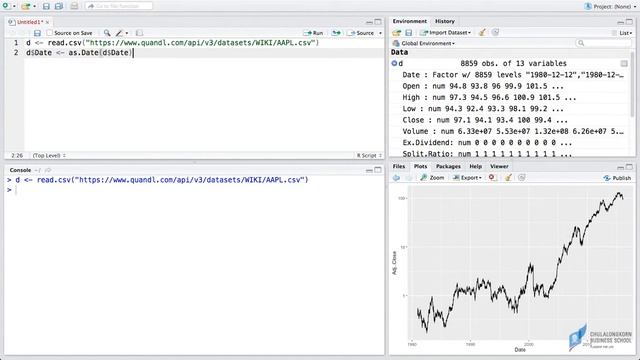Run the current line with Run
Viewport: 640px width, 360px height.
313,33
